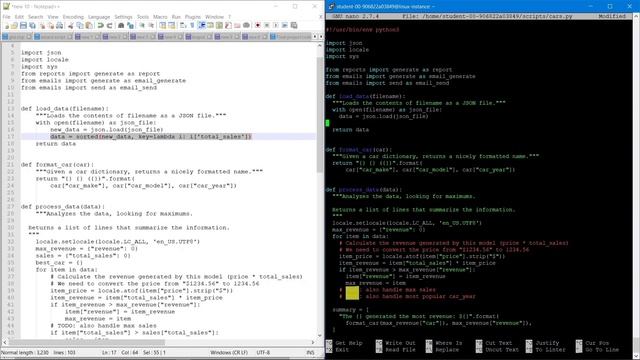640x360 pixels.
Task: Open the Replace dialog toolbar icon
Action: coord(130,25)
